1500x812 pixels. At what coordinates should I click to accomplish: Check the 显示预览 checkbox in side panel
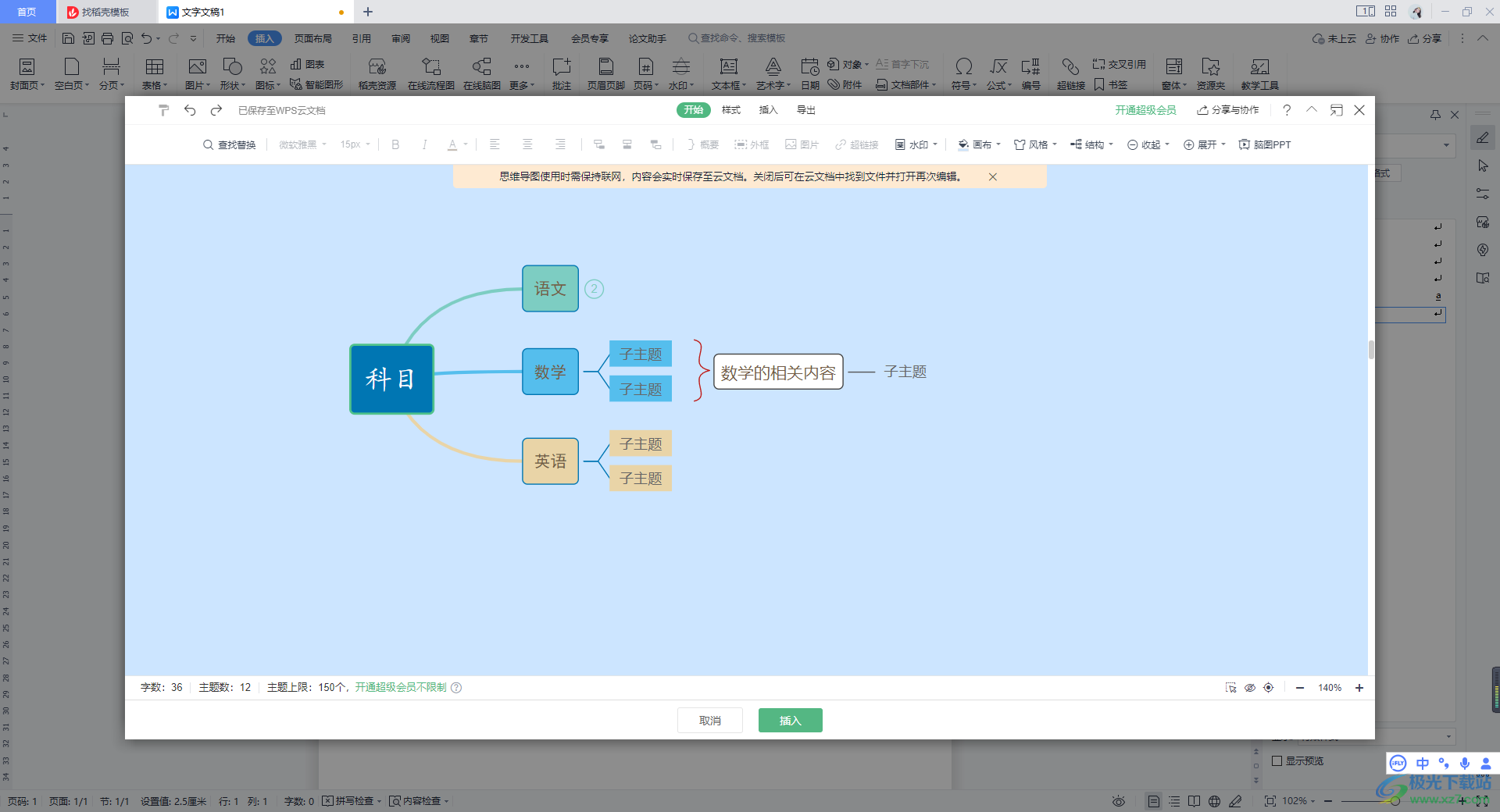coord(1277,760)
